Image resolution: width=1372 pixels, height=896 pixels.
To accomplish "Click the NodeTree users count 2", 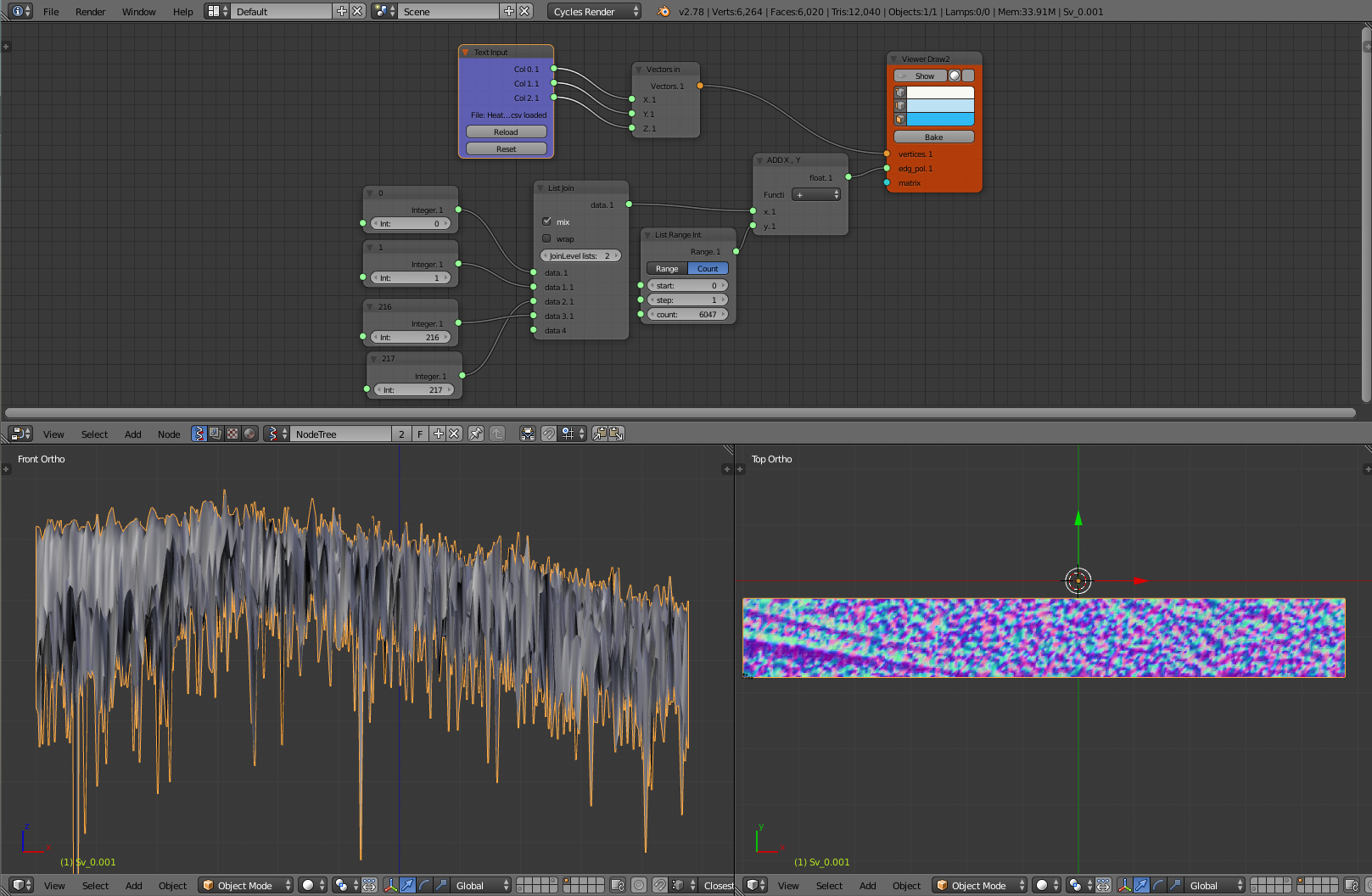I will click(x=401, y=434).
